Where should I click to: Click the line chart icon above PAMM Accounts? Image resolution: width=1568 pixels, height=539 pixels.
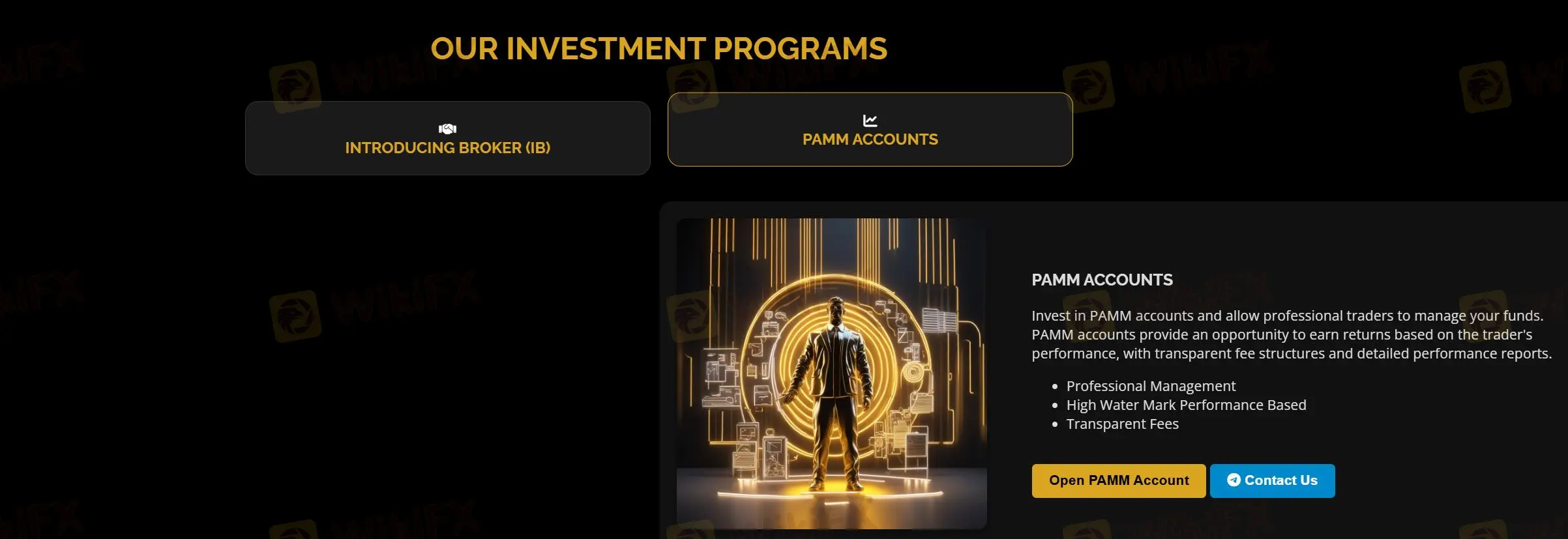(x=870, y=121)
